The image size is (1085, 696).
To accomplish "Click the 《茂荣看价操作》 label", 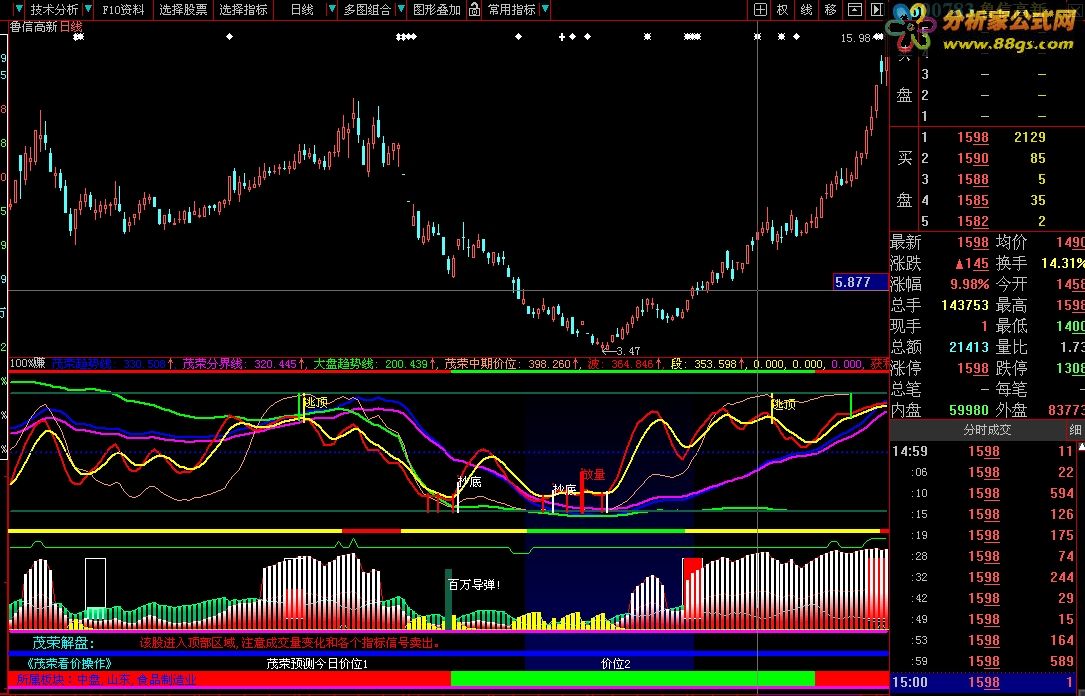I will pos(69,663).
